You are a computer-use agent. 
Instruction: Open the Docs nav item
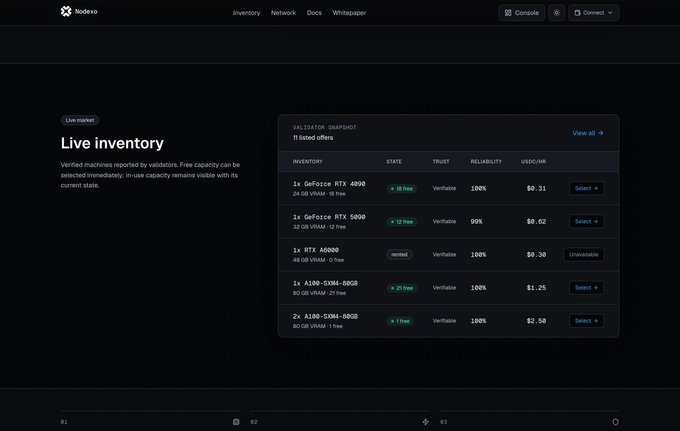314,13
